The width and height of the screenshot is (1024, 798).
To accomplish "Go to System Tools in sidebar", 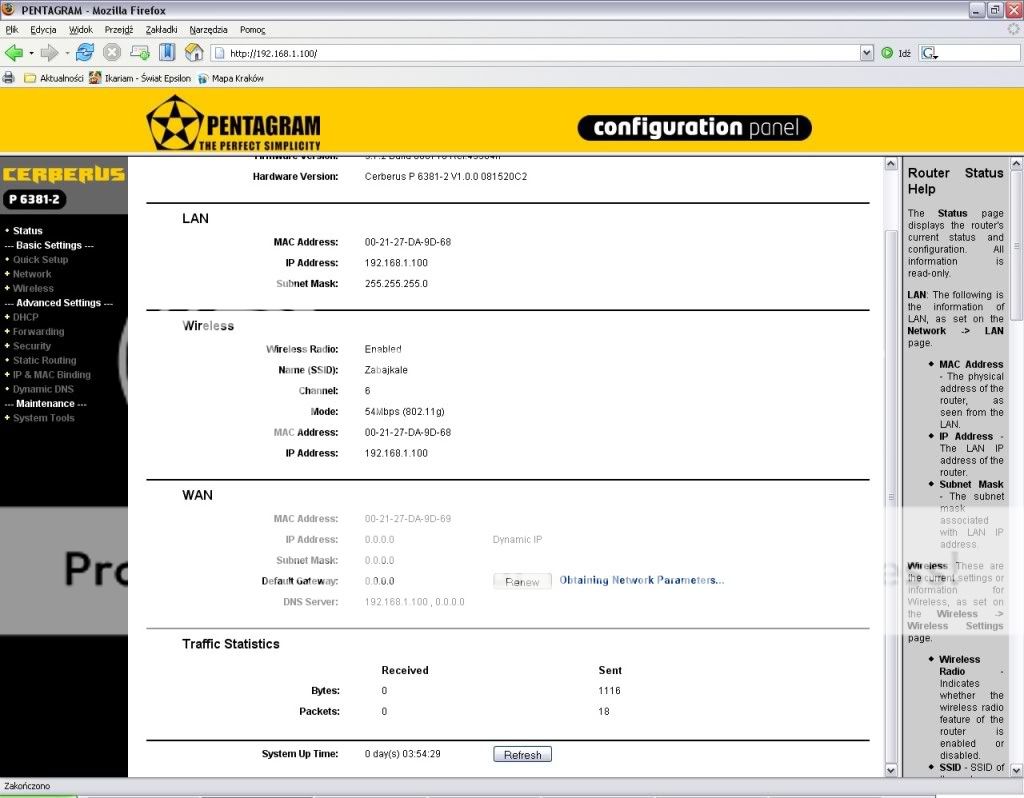I will [x=43, y=418].
